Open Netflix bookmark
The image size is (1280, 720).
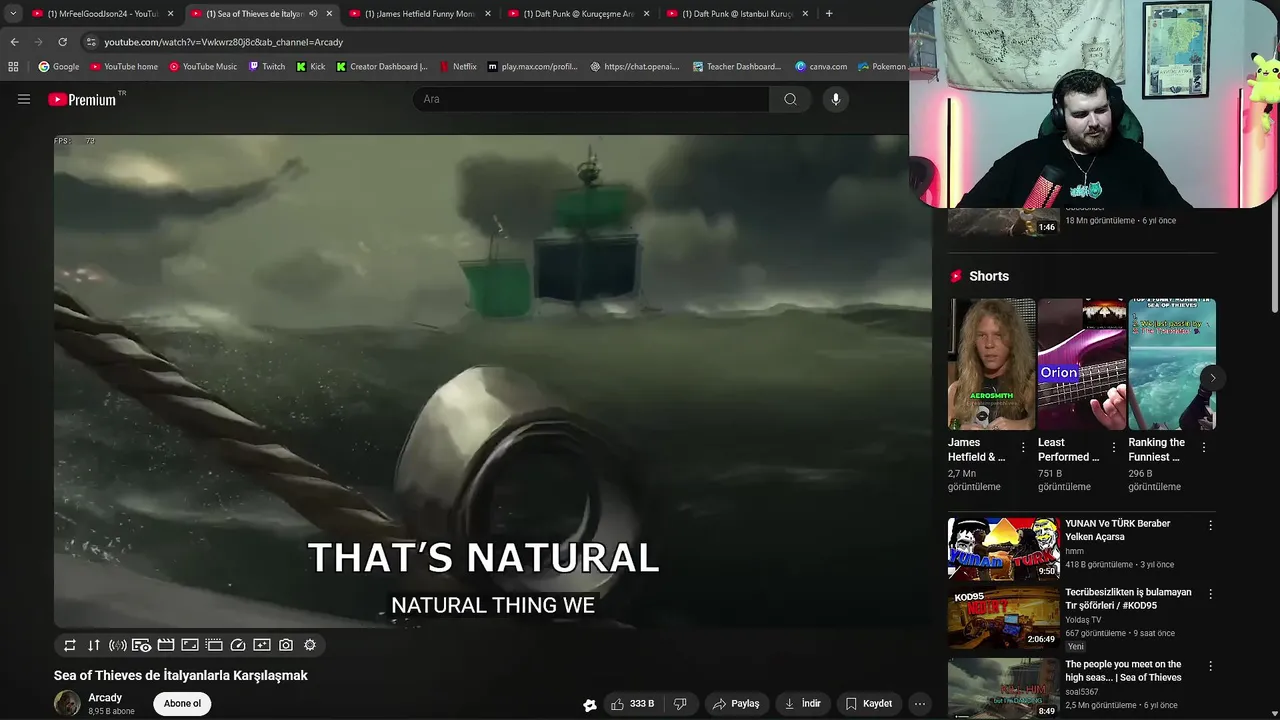coord(458,67)
